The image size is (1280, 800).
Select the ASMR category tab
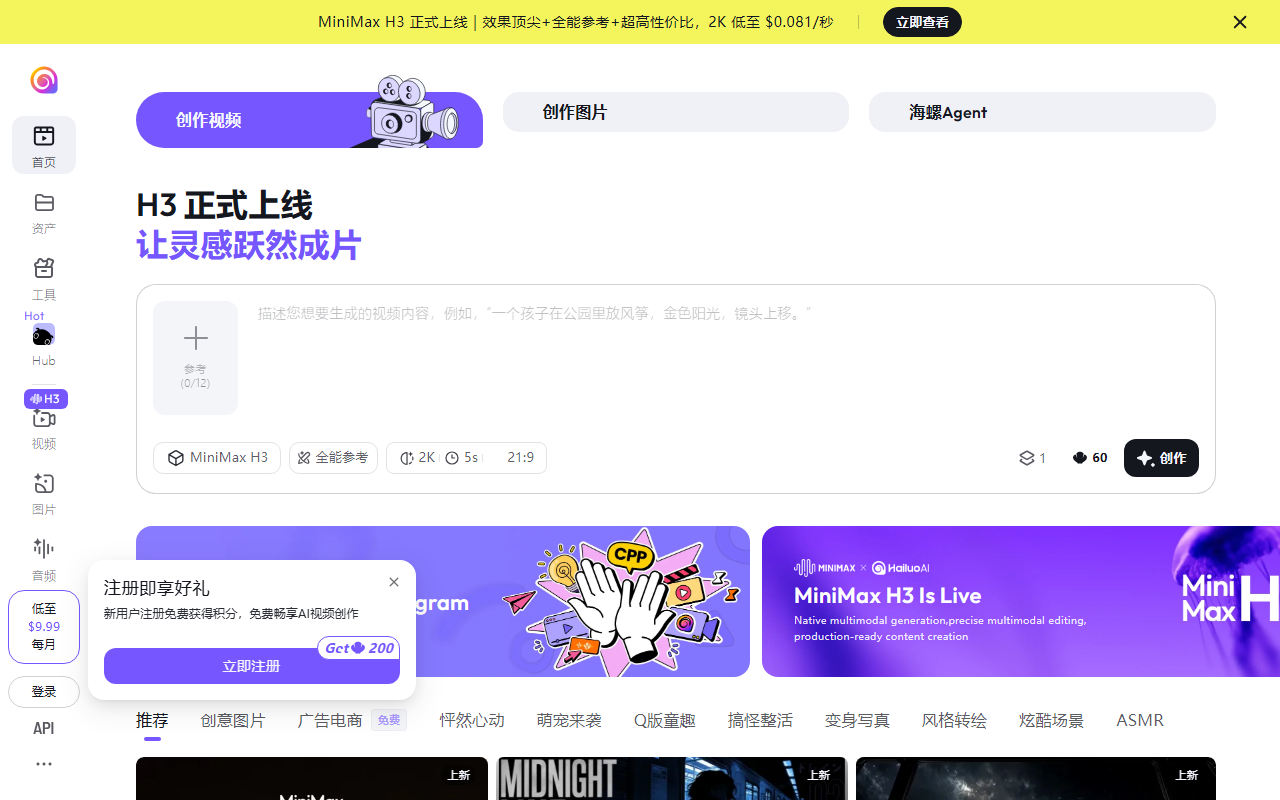pyautogui.click(x=1140, y=720)
